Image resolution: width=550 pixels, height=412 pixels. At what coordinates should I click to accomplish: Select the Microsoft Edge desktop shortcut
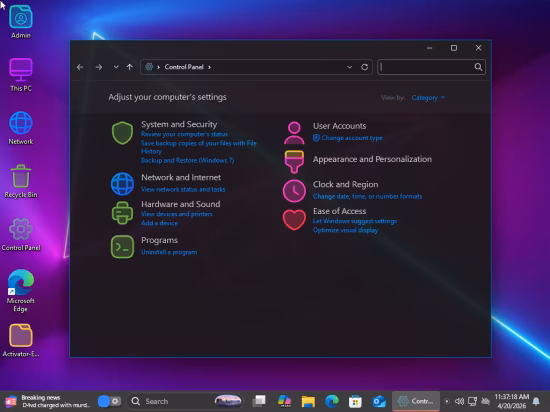point(21,290)
